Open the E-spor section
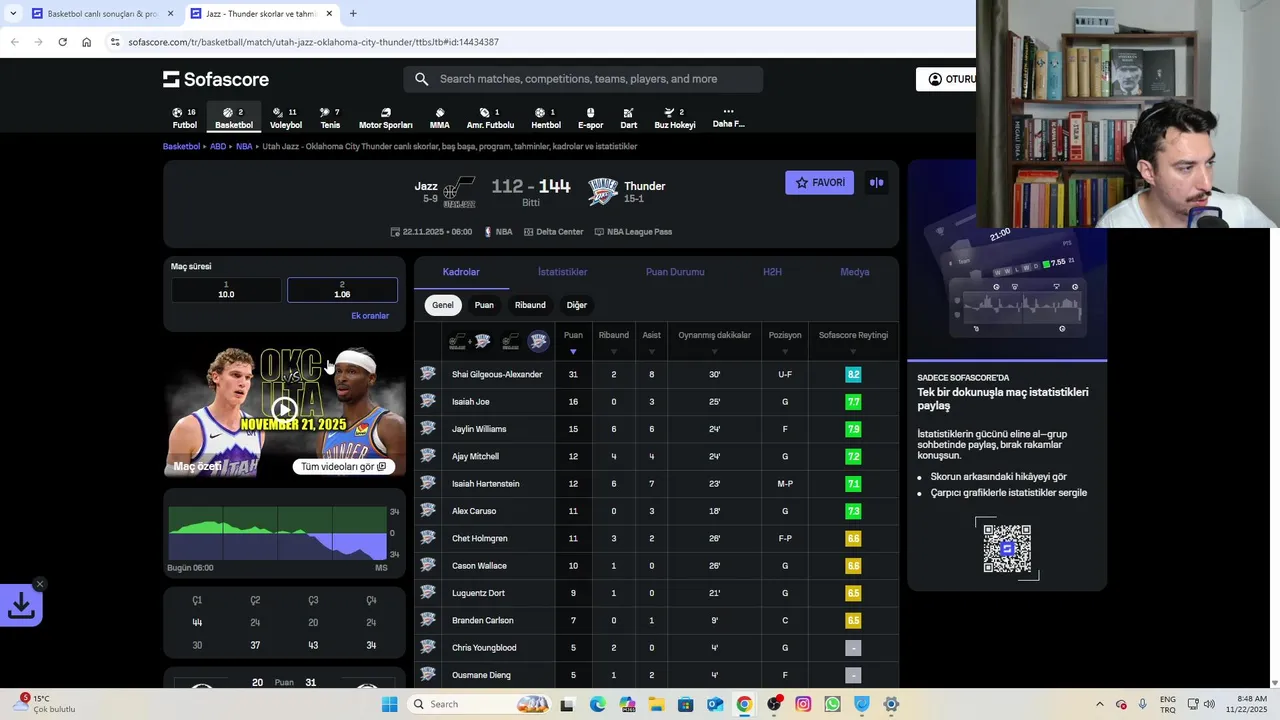The image size is (1280, 720). 590,118
